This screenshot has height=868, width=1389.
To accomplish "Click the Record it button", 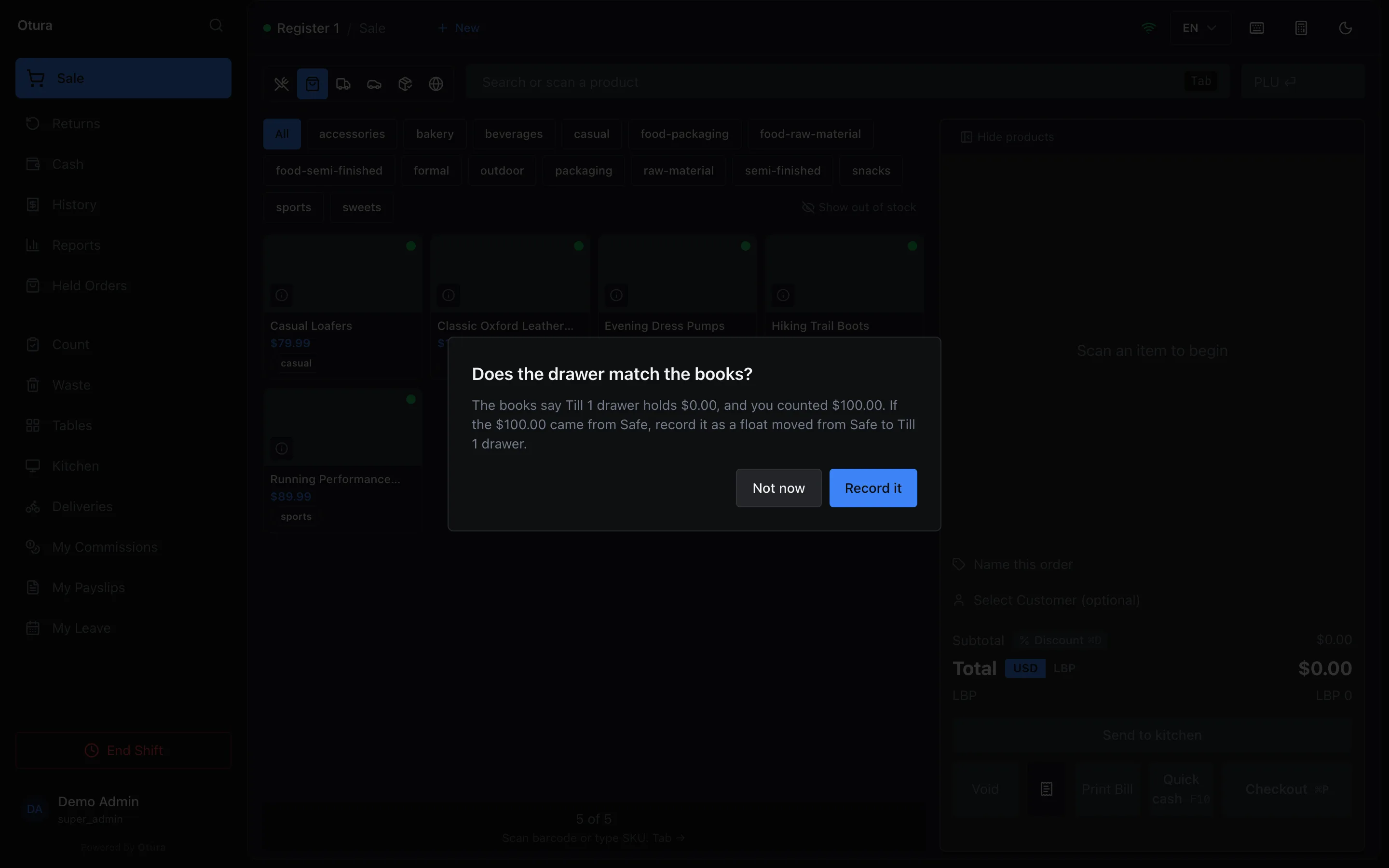I will (x=872, y=488).
